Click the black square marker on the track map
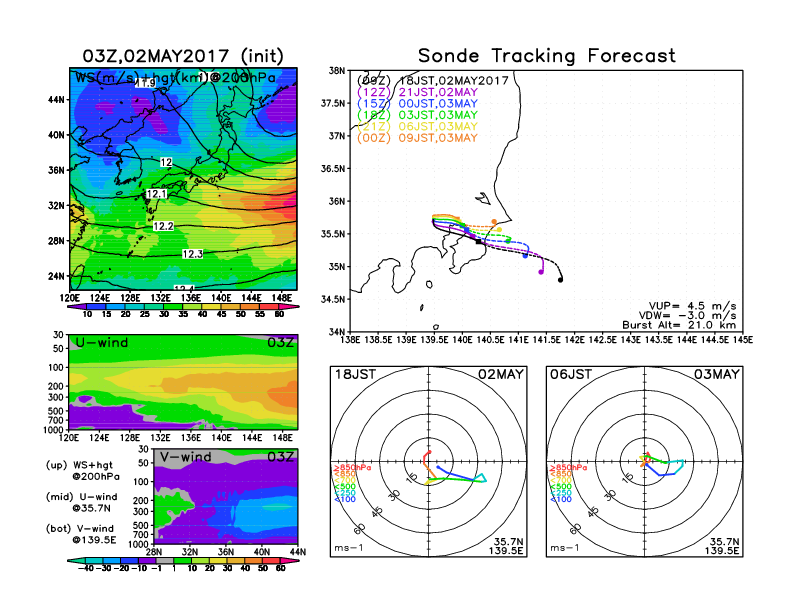 click(x=478, y=241)
